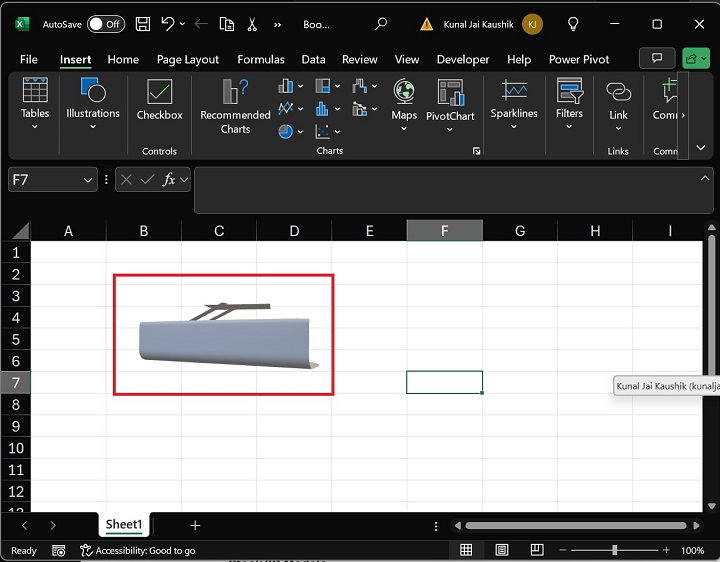Click the zoom slider handle
Viewport: 720px width, 562px height.
pyautogui.click(x=614, y=550)
